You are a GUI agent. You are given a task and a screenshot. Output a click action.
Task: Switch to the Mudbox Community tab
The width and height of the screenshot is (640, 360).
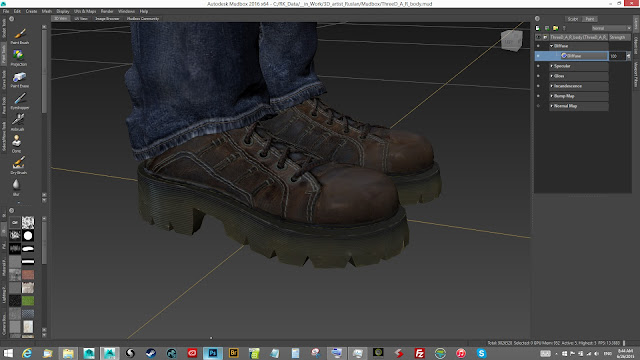pos(143,19)
